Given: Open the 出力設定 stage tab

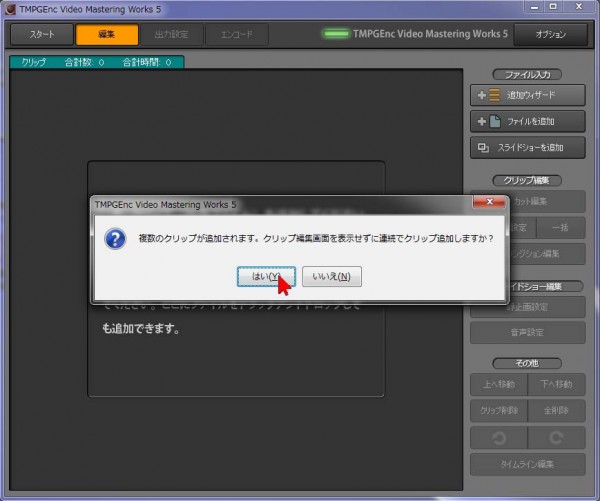Looking at the screenshot, I should click(170, 34).
